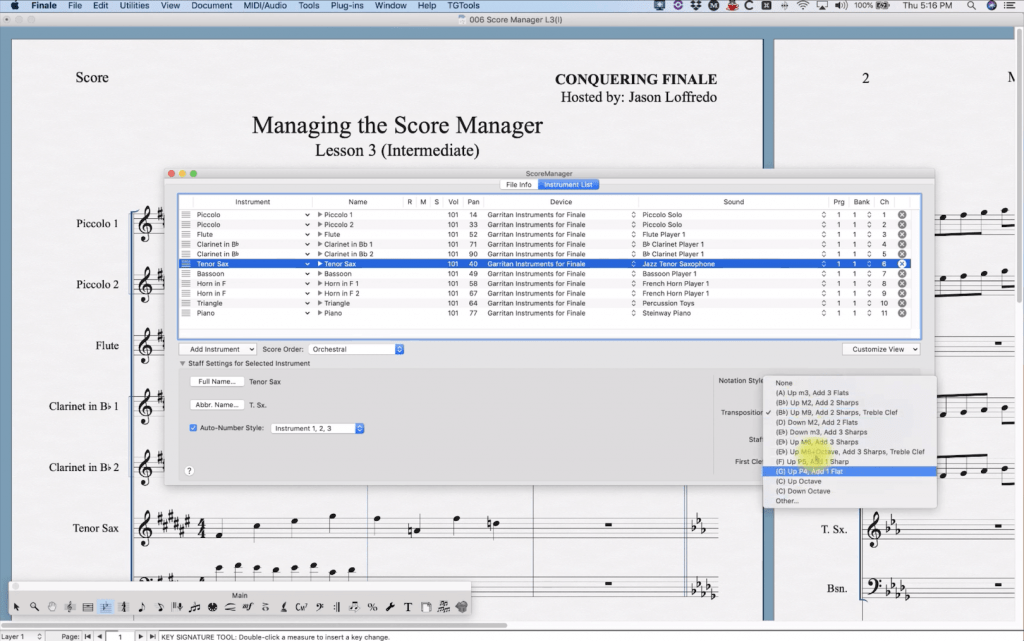Viewport: 1024px width, 641px height.
Task: Remove the Piano instrument row
Action: (902, 313)
